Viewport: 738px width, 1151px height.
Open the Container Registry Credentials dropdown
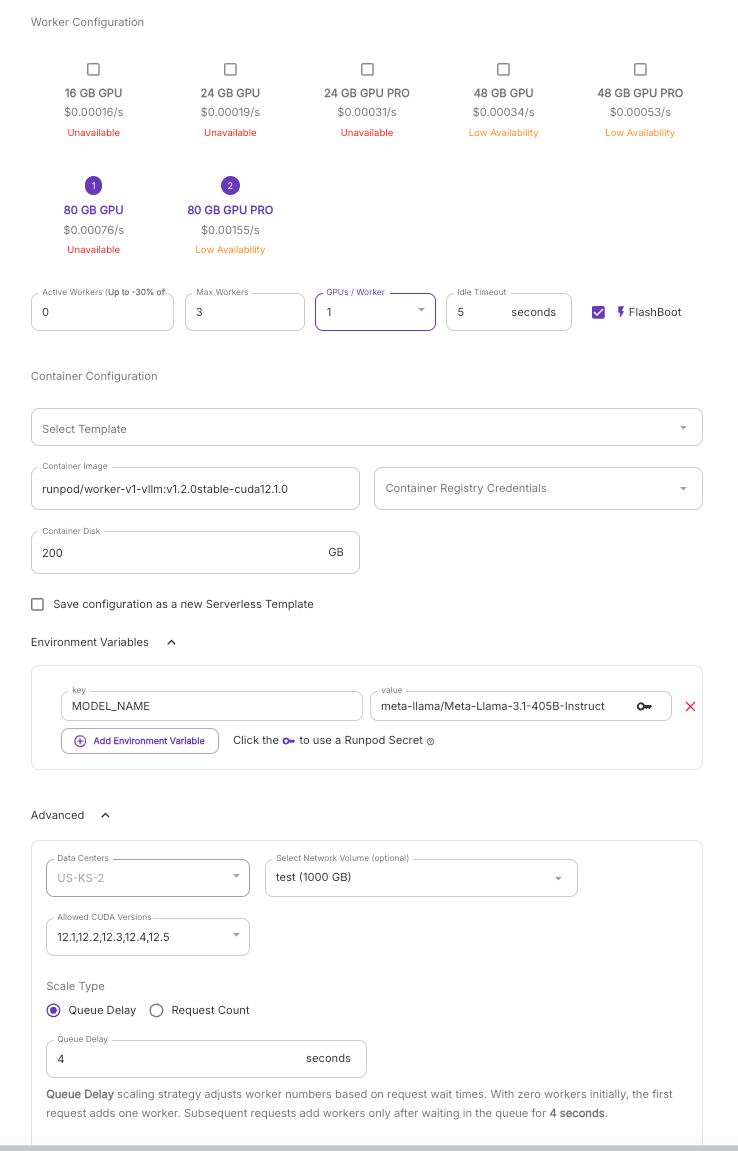click(538, 489)
